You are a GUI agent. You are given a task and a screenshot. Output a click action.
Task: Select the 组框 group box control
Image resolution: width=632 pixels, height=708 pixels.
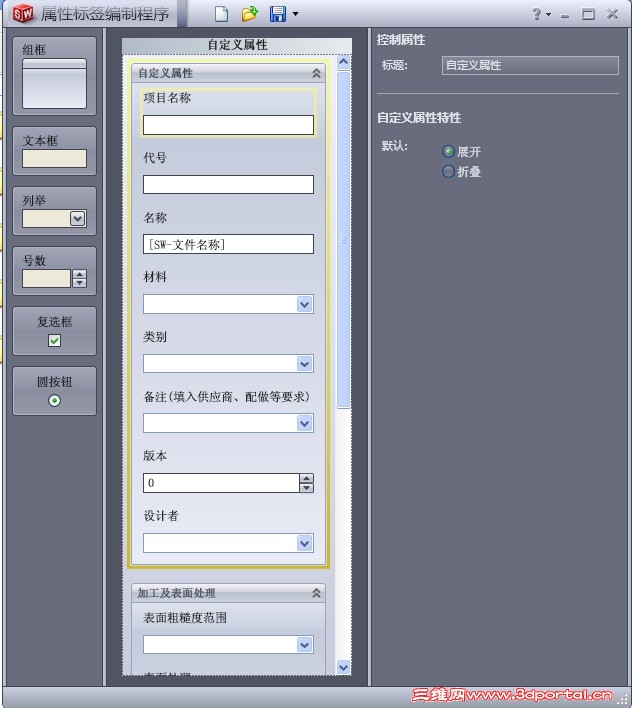(x=54, y=76)
